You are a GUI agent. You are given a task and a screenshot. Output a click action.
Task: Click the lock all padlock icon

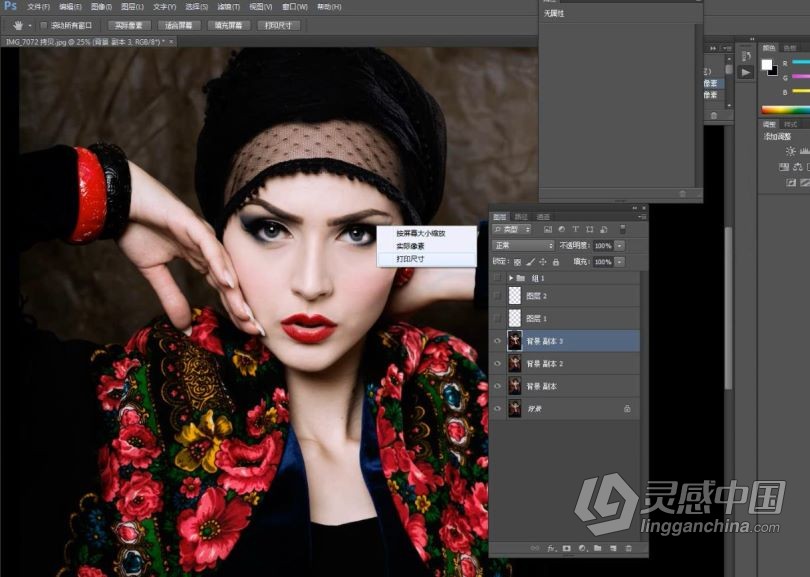point(556,262)
